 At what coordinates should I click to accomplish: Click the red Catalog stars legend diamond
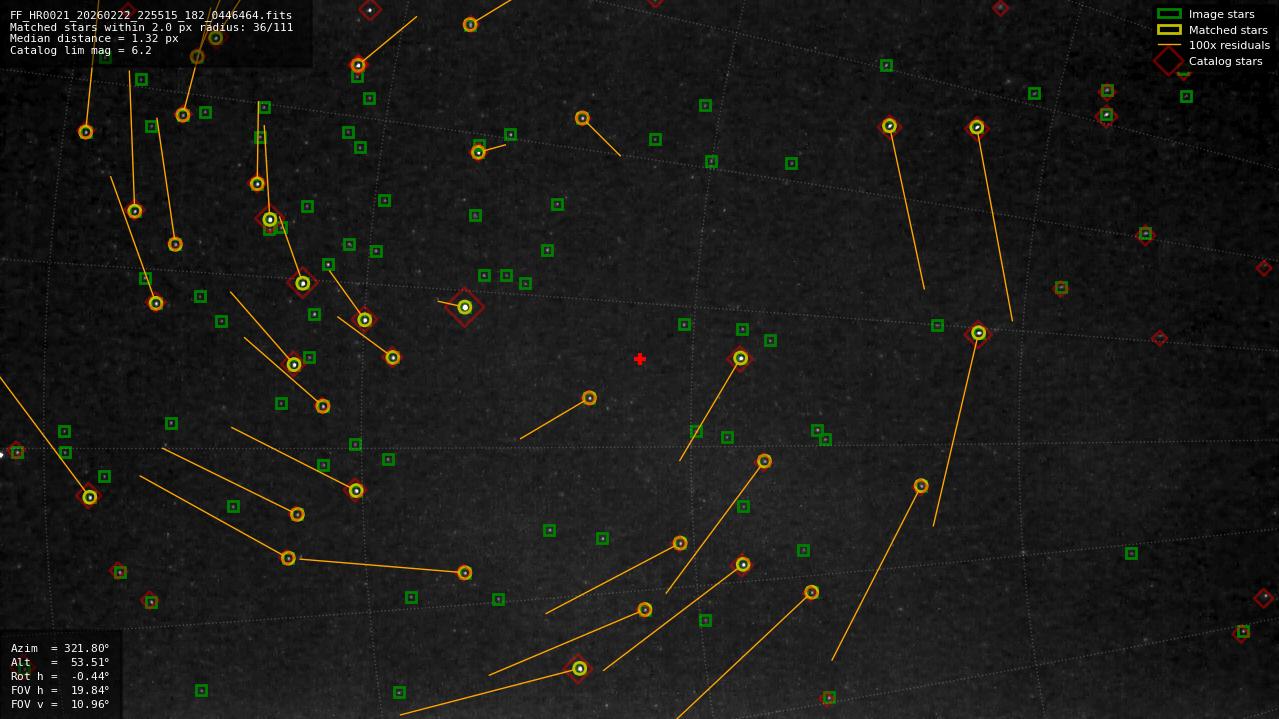click(1169, 61)
